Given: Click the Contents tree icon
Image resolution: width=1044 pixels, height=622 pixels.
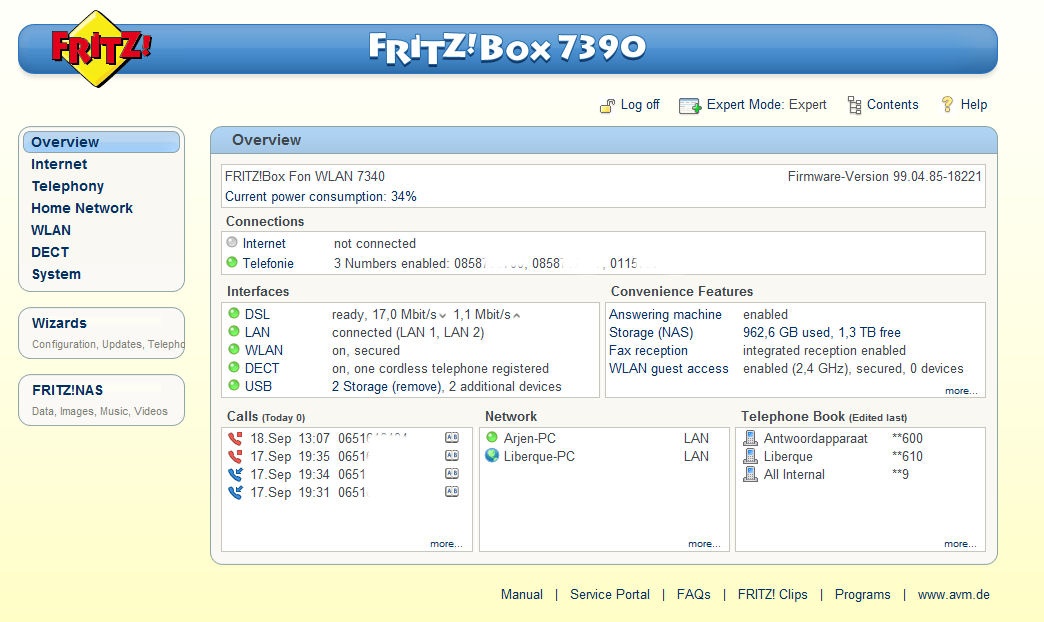Looking at the screenshot, I should click(x=854, y=105).
